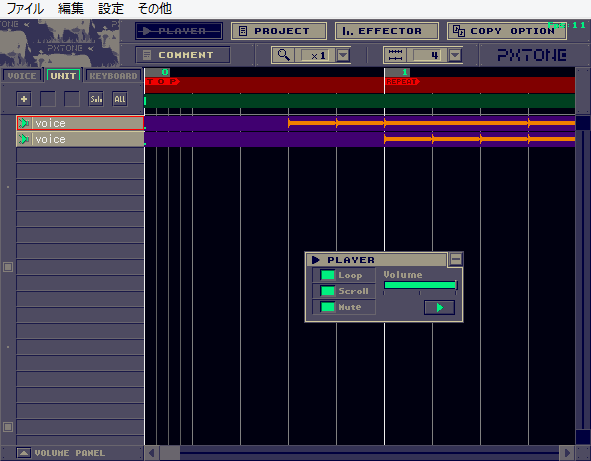
Task: Toggle the Mute checkbox in Player
Action: [x=327, y=307]
